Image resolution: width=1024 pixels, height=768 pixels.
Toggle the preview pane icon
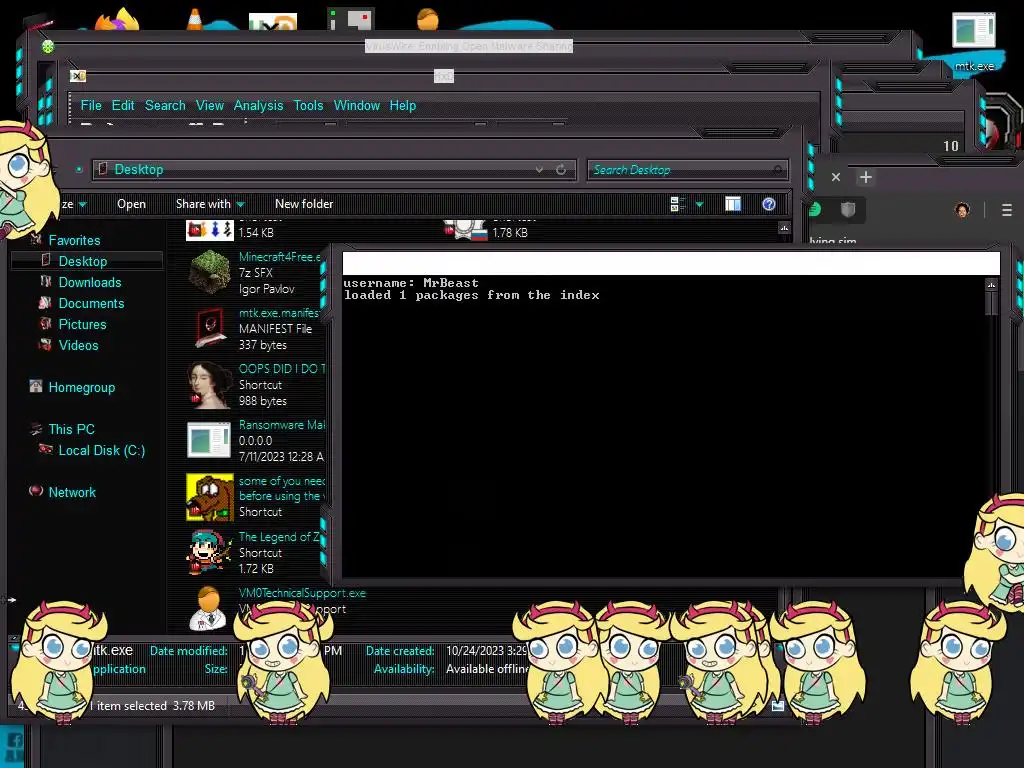point(733,204)
